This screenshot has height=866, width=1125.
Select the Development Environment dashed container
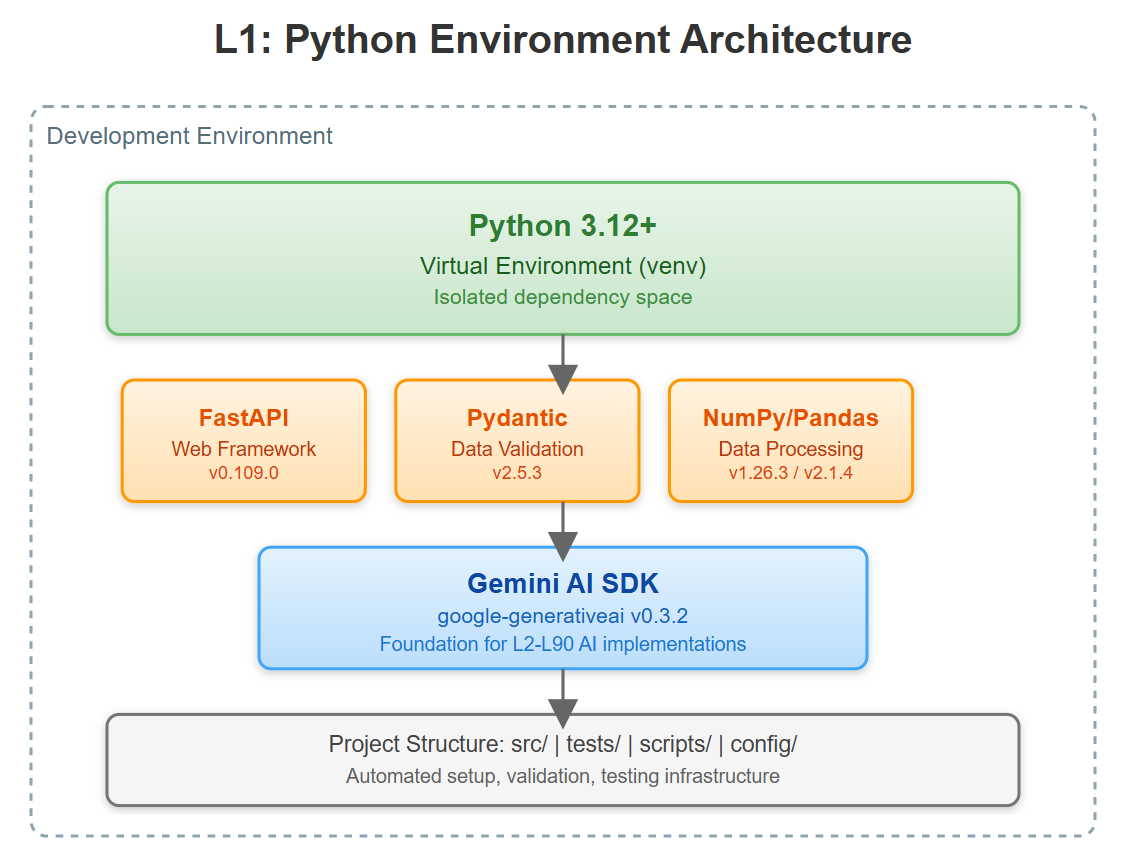188,136
